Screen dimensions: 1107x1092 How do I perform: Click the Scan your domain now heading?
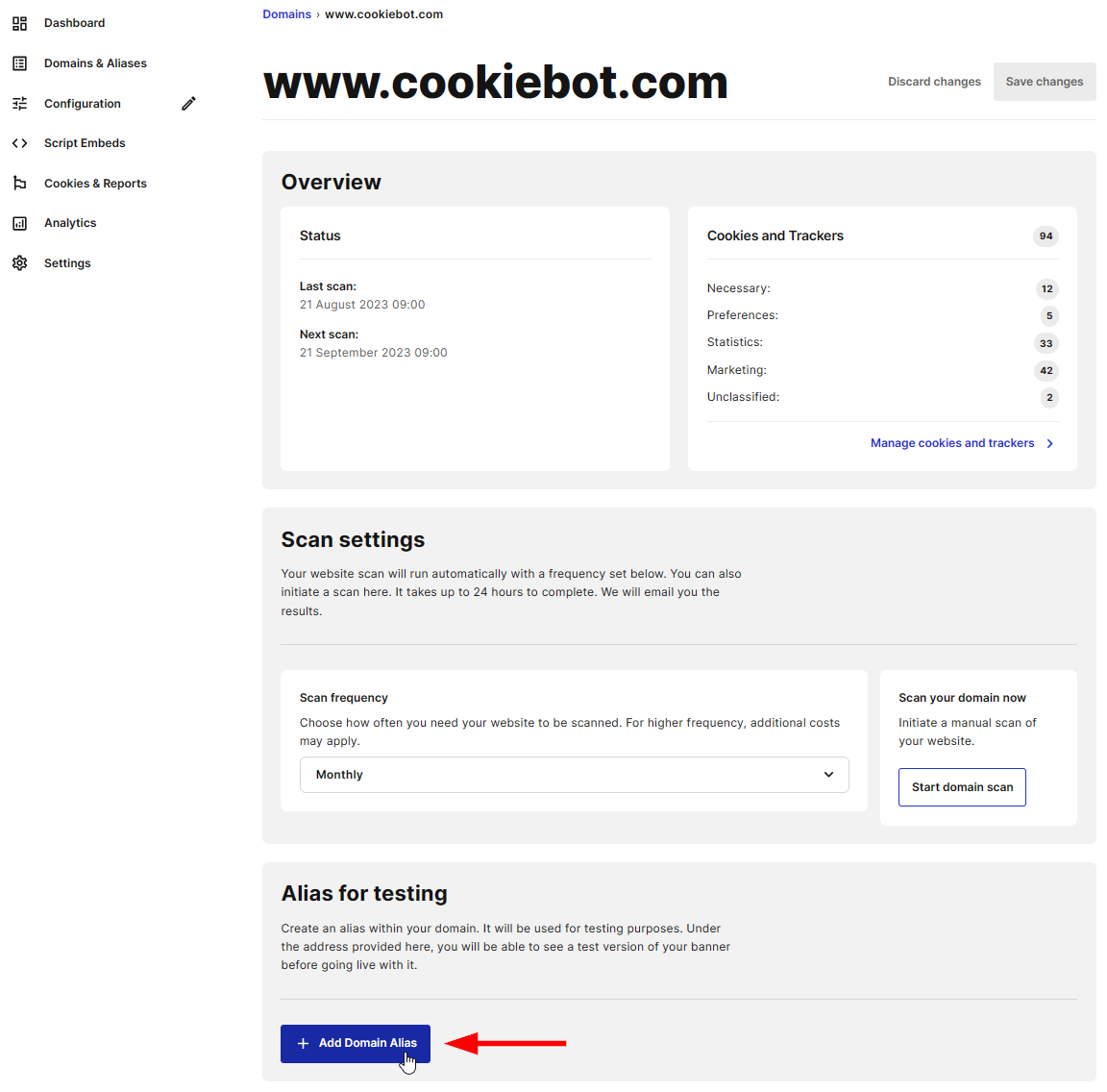[962, 698]
